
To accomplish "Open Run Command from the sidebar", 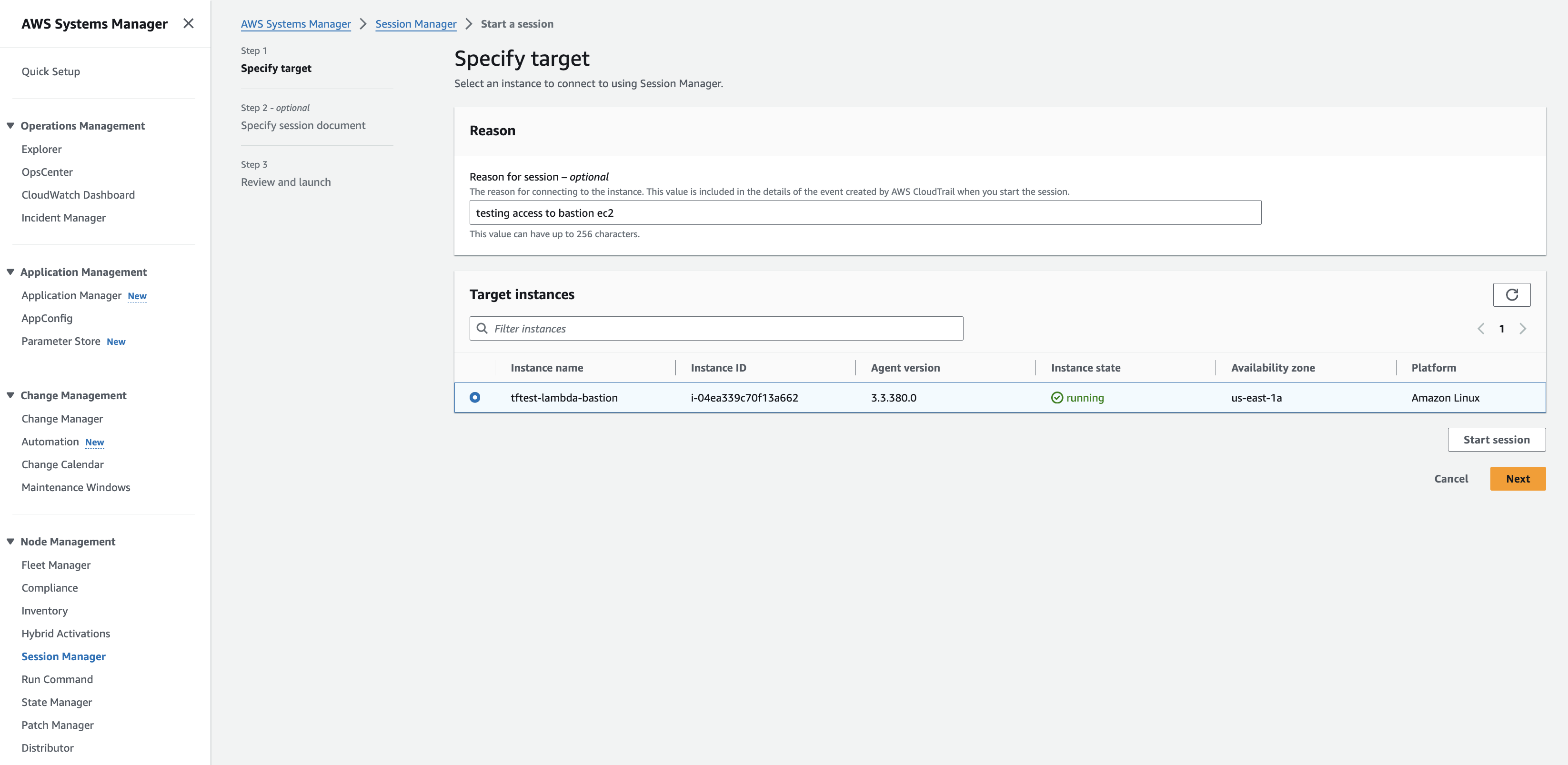I will click(x=57, y=679).
